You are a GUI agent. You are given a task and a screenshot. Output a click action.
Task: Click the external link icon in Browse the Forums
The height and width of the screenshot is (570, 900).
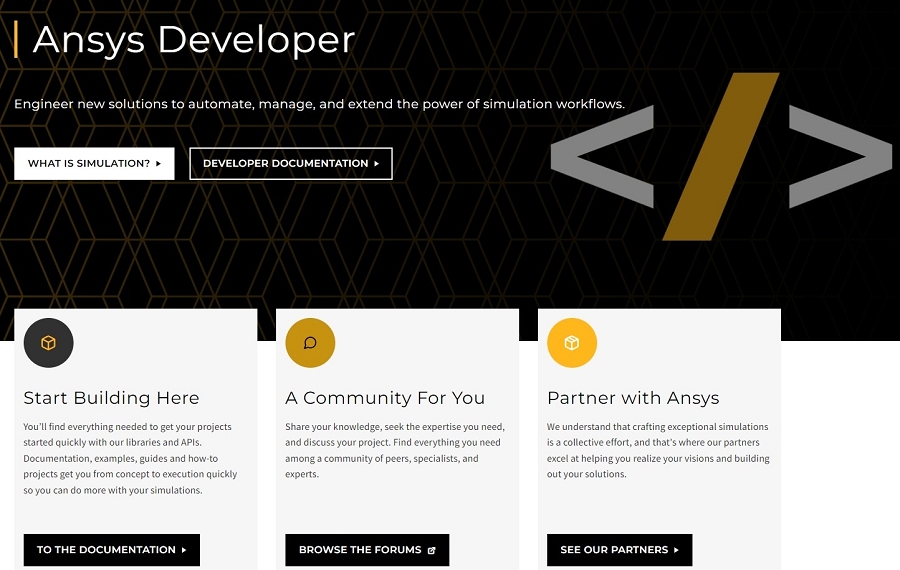pyautogui.click(x=432, y=550)
